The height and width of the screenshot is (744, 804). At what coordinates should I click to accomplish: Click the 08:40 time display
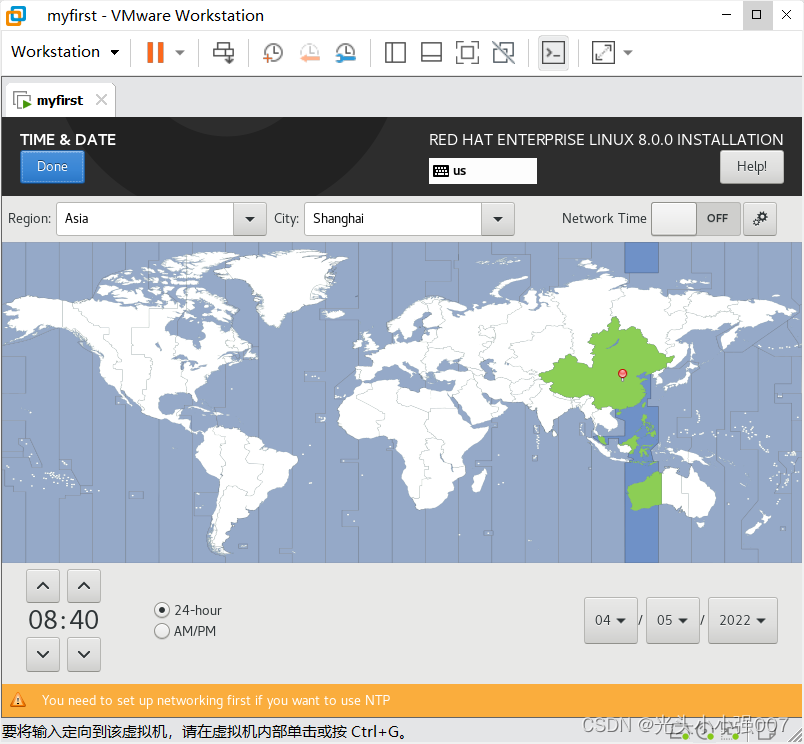64,620
